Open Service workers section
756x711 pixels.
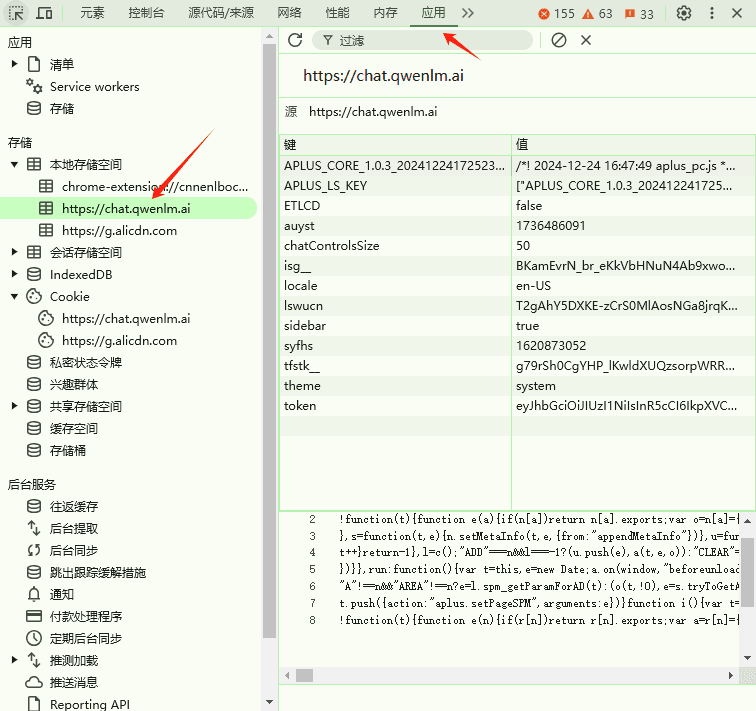pyautogui.click(x=94, y=87)
